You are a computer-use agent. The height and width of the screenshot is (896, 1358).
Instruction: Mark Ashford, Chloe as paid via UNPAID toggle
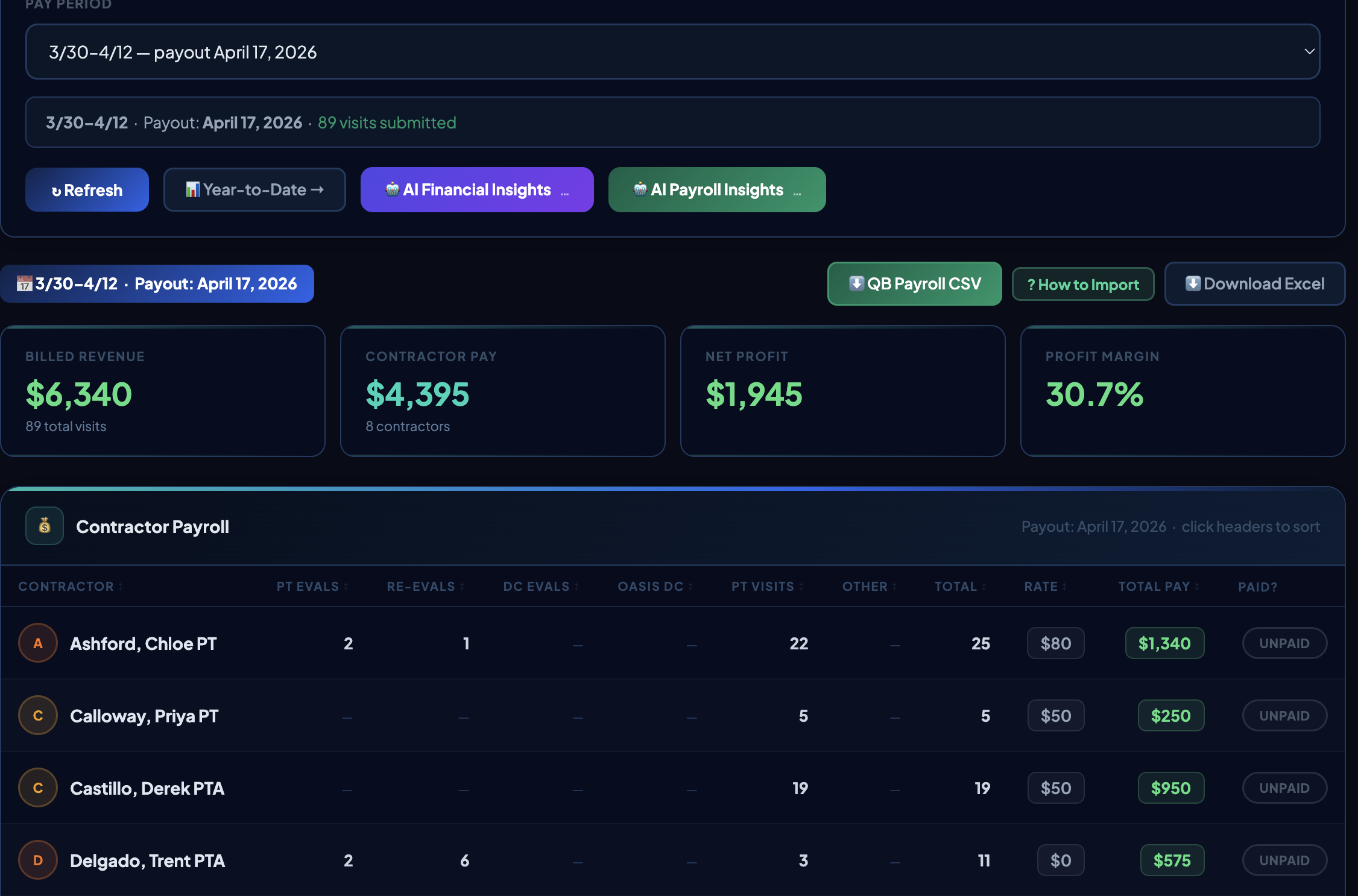1284,643
